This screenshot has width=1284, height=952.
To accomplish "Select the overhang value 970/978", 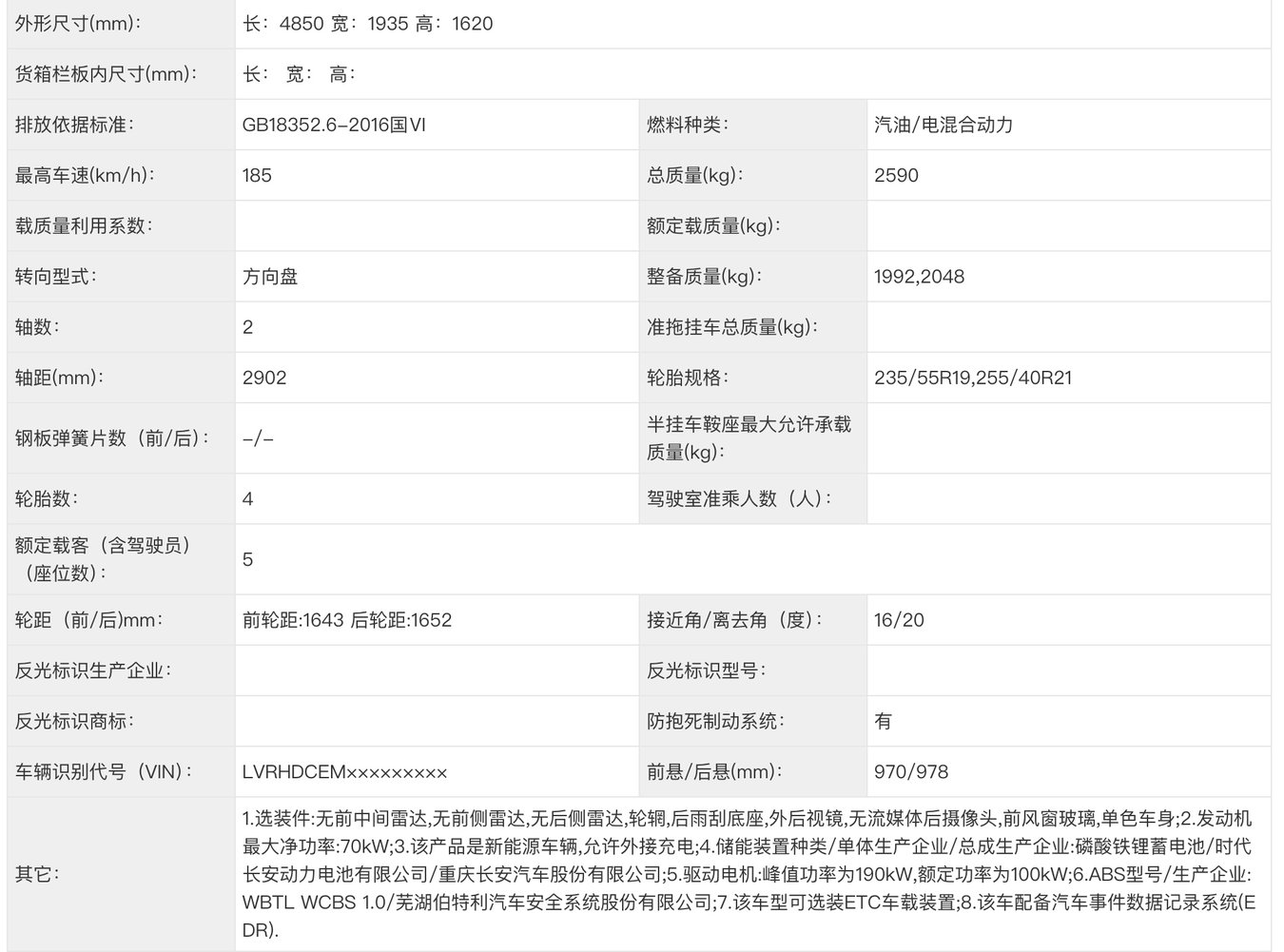I will [911, 771].
